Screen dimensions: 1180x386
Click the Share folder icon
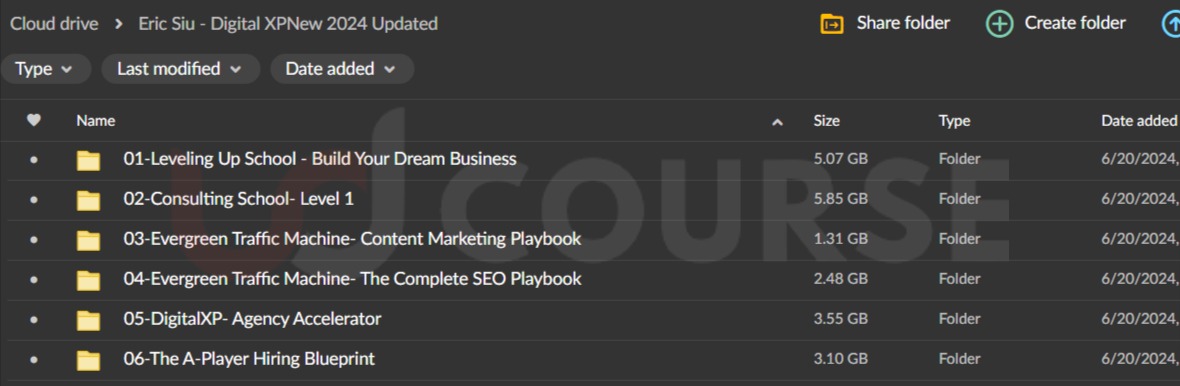click(832, 24)
